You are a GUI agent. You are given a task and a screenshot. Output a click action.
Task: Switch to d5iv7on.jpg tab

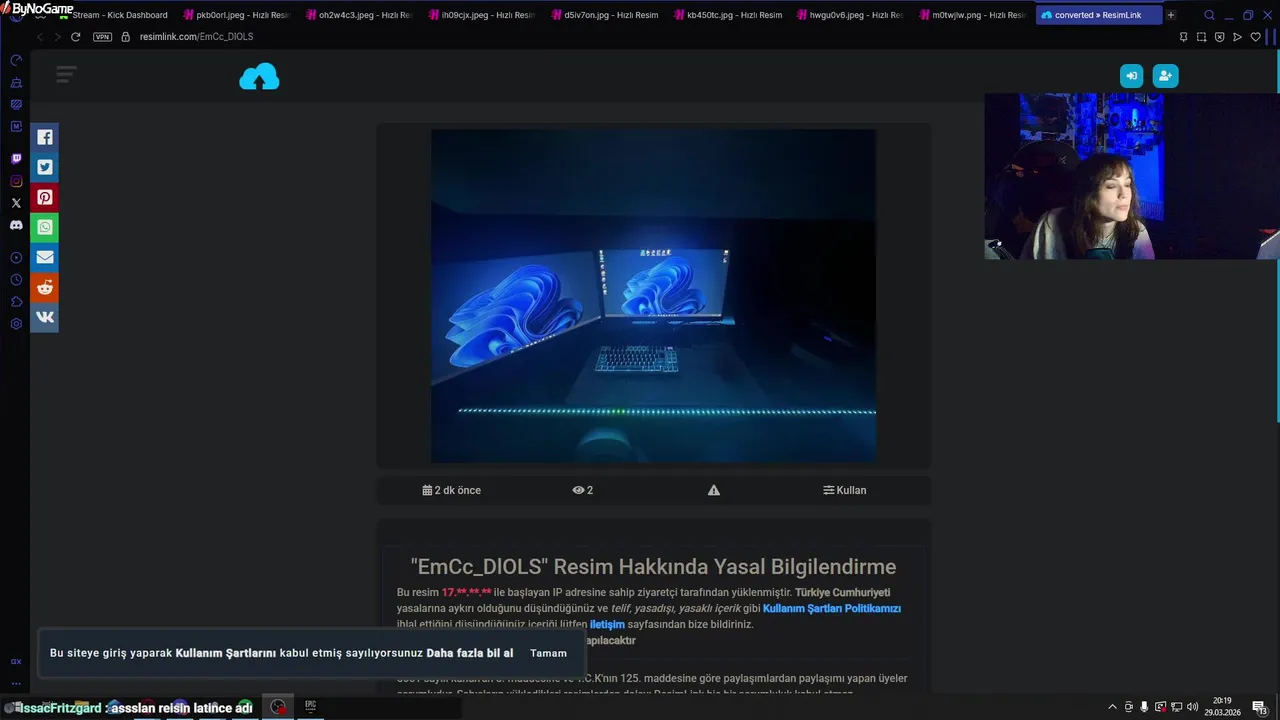603,15
